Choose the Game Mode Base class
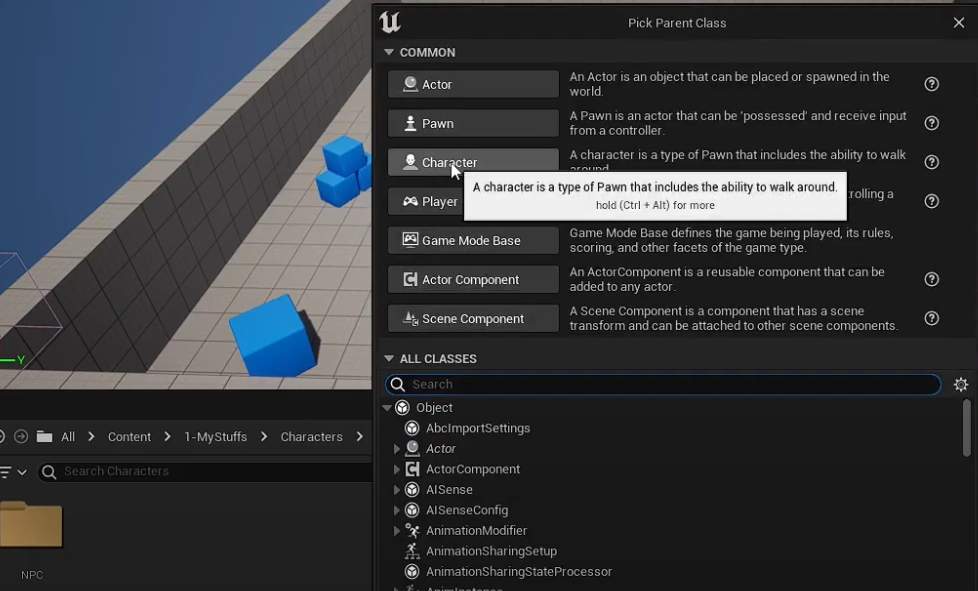The image size is (978, 591). (x=473, y=241)
